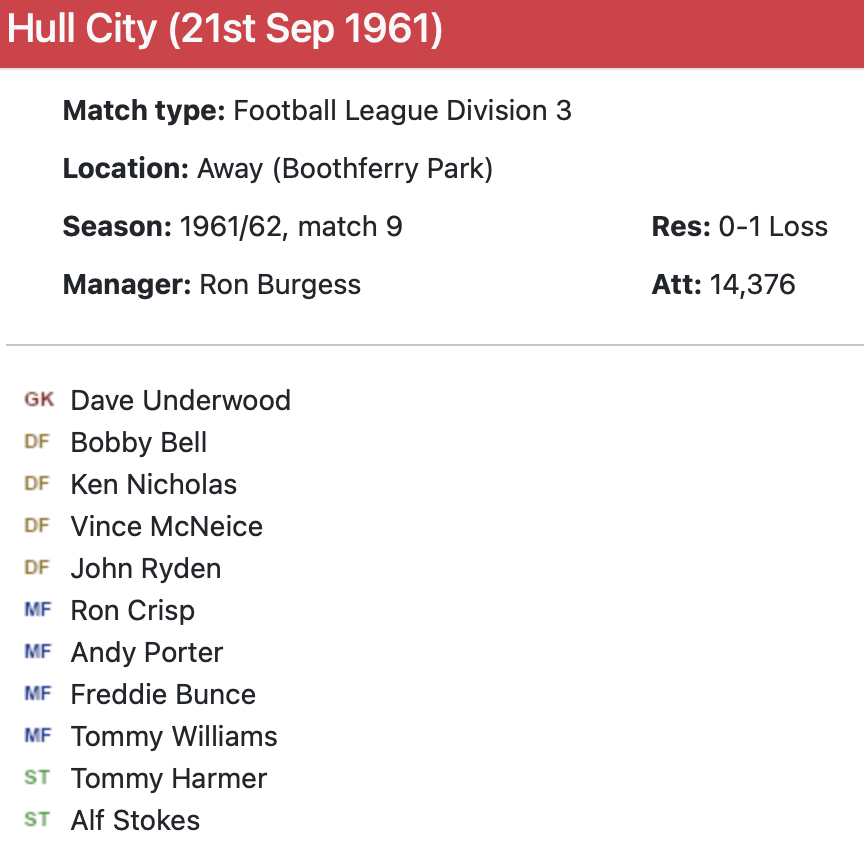Click the MF icon beside Tommy Williams
This screenshot has height=856, width=864.
(38, 736)
